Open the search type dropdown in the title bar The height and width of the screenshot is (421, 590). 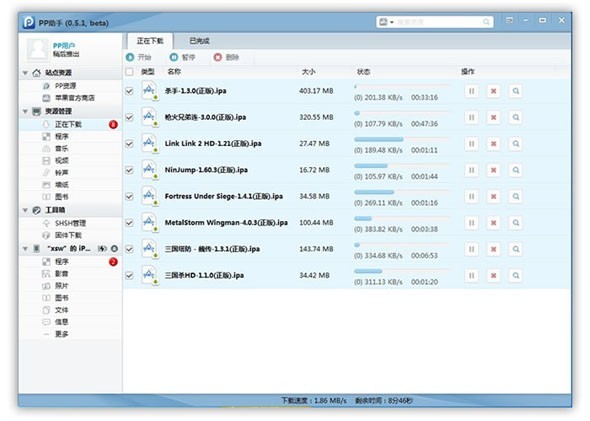click(386, 22)
